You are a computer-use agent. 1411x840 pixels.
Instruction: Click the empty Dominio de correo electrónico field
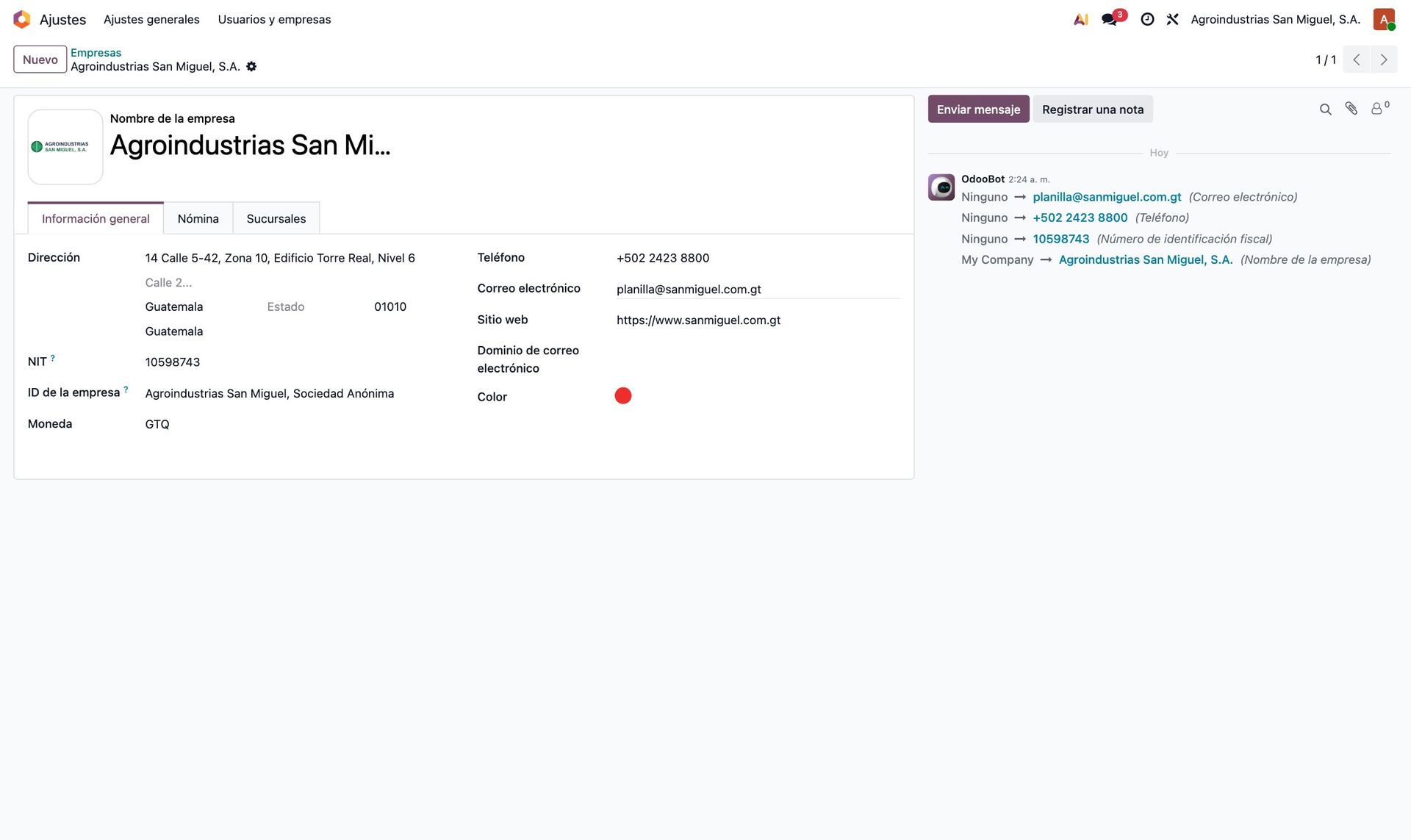point(758,352)
